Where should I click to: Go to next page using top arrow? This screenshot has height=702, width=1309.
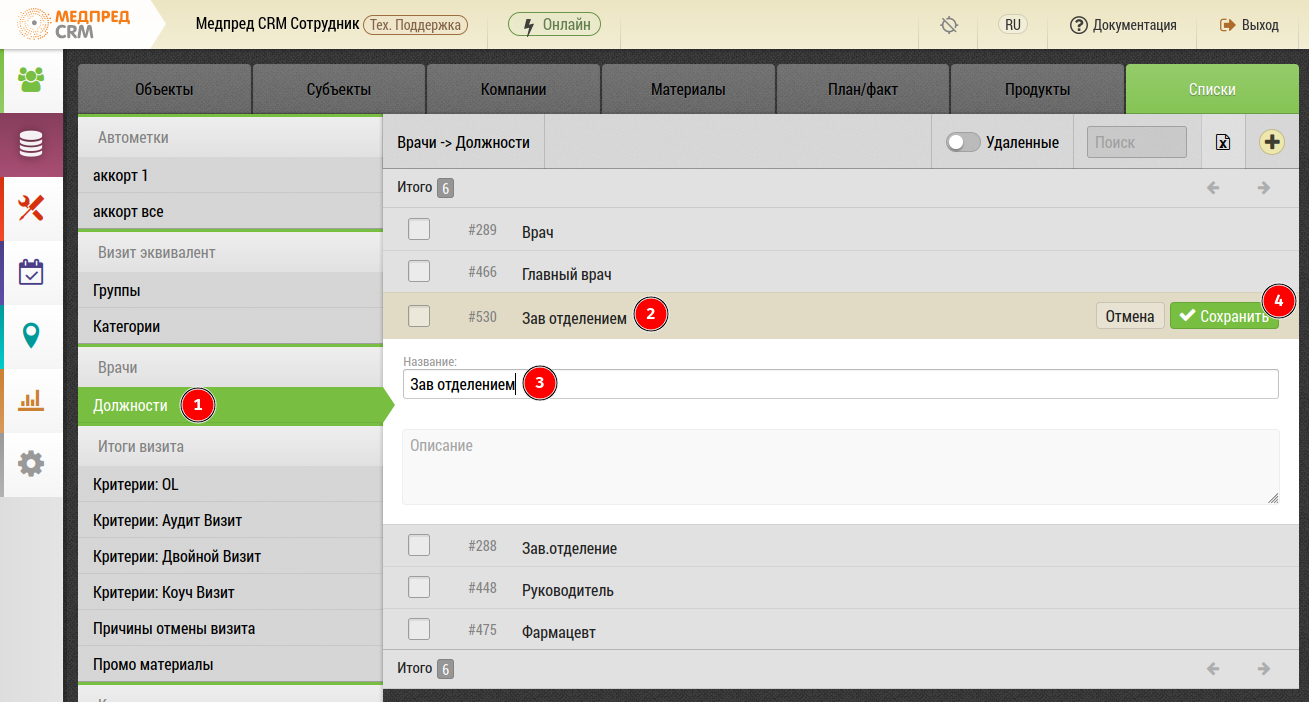1264,188
